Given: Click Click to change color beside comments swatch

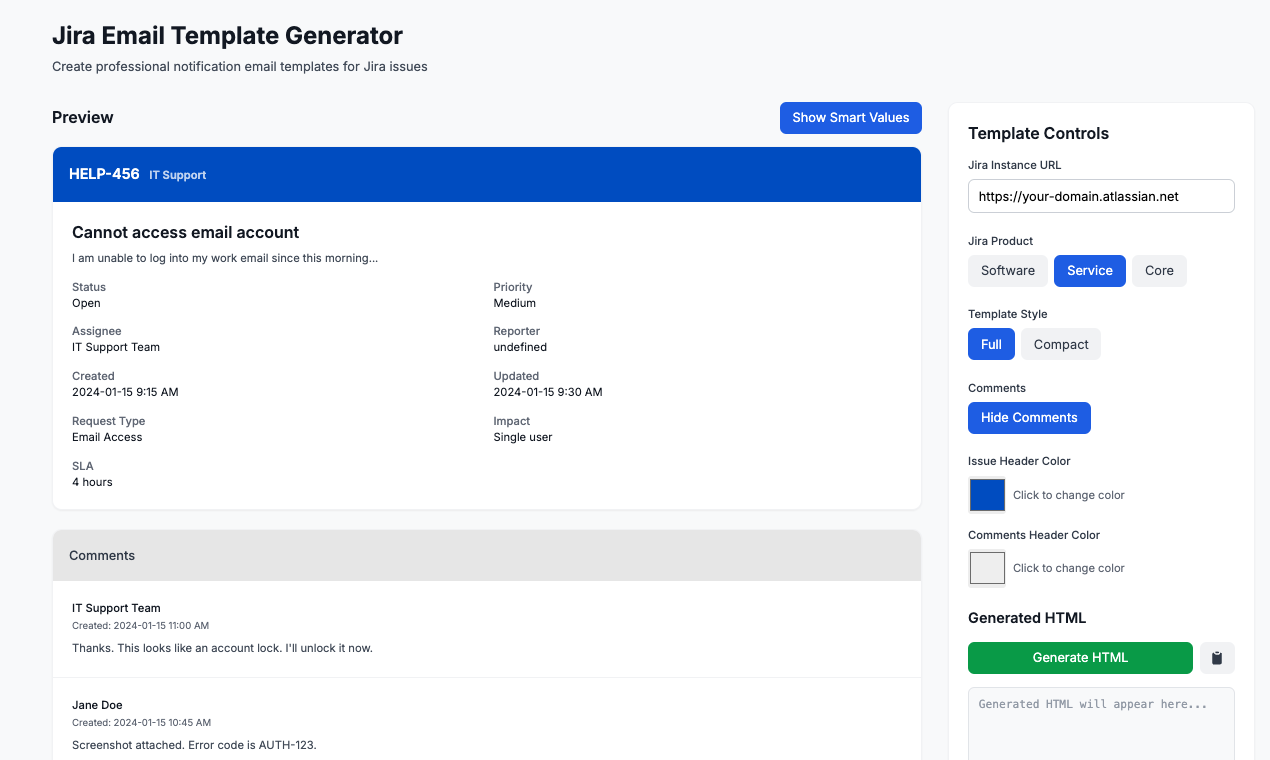Looking at the screenshot, I should tap(1069, 568).
